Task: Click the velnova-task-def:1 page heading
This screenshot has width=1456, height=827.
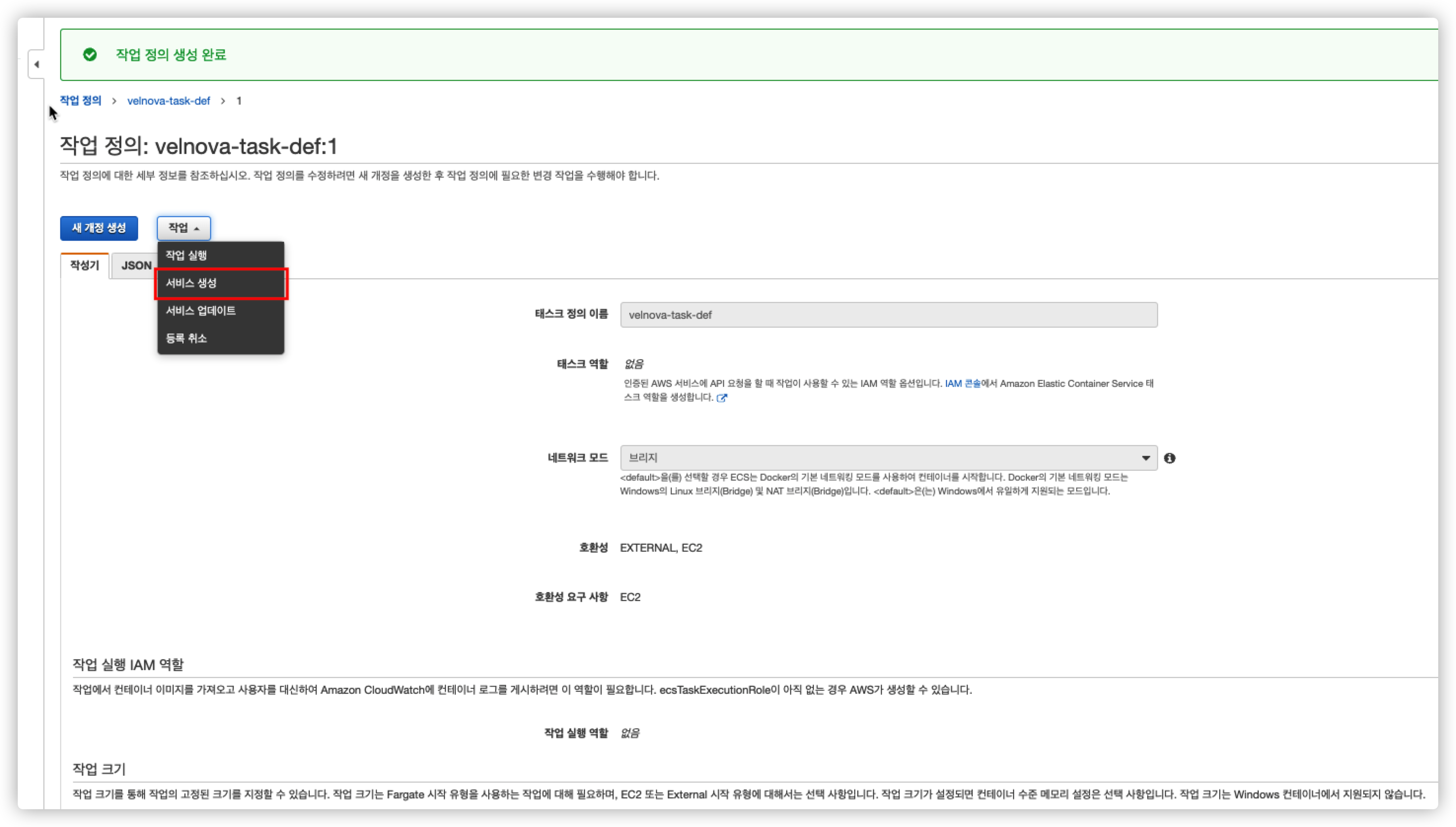Action: [x=199, y=147]
